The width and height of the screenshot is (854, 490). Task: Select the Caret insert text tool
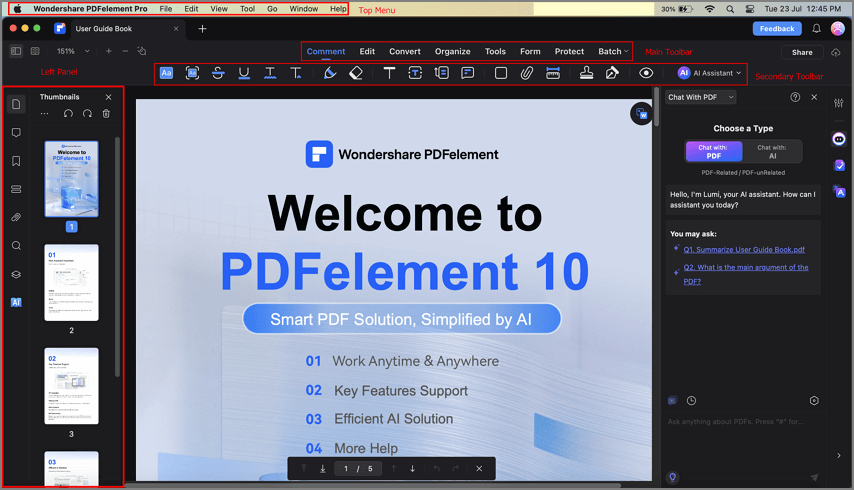coord(296,73)
